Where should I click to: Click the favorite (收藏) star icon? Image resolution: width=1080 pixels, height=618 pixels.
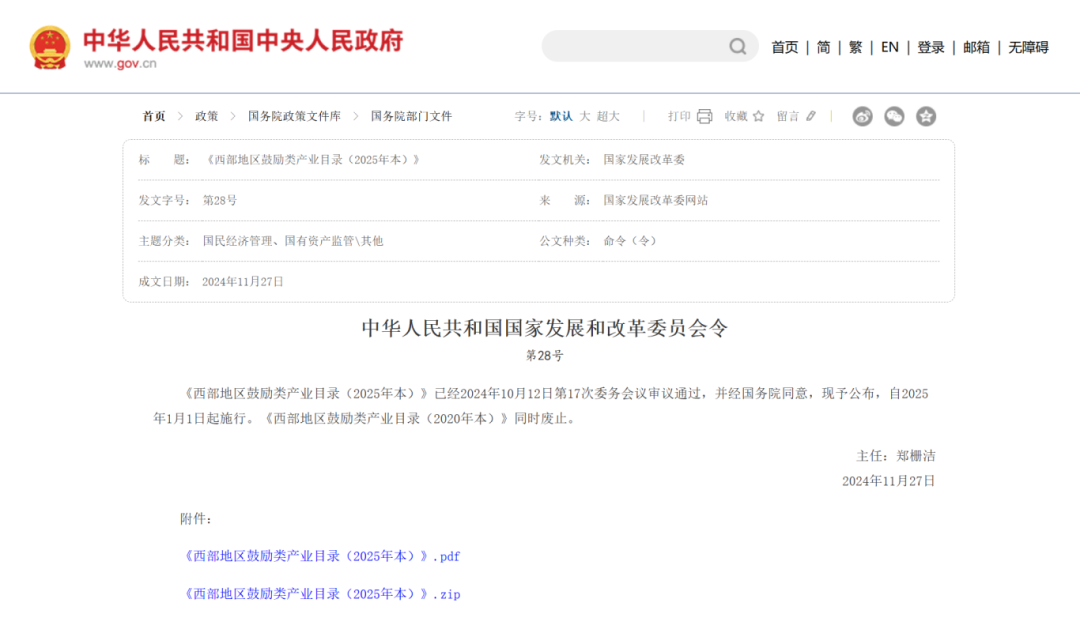(x=758, y=116)
